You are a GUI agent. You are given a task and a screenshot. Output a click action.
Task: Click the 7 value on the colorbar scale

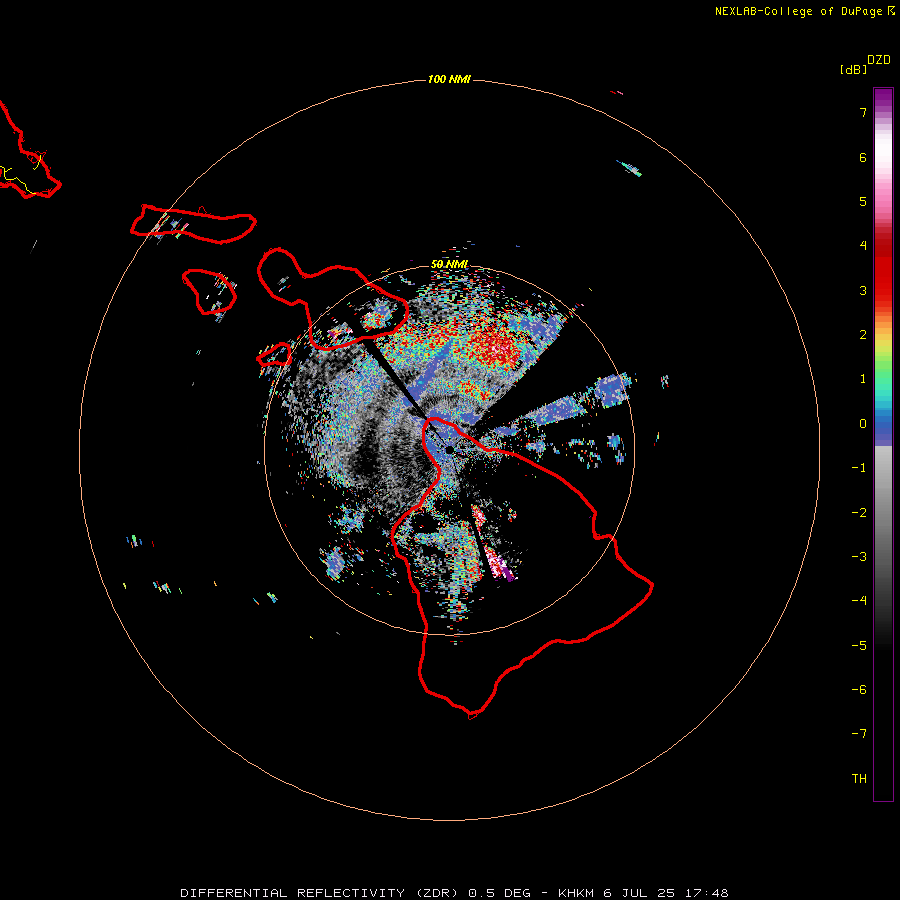863,112
